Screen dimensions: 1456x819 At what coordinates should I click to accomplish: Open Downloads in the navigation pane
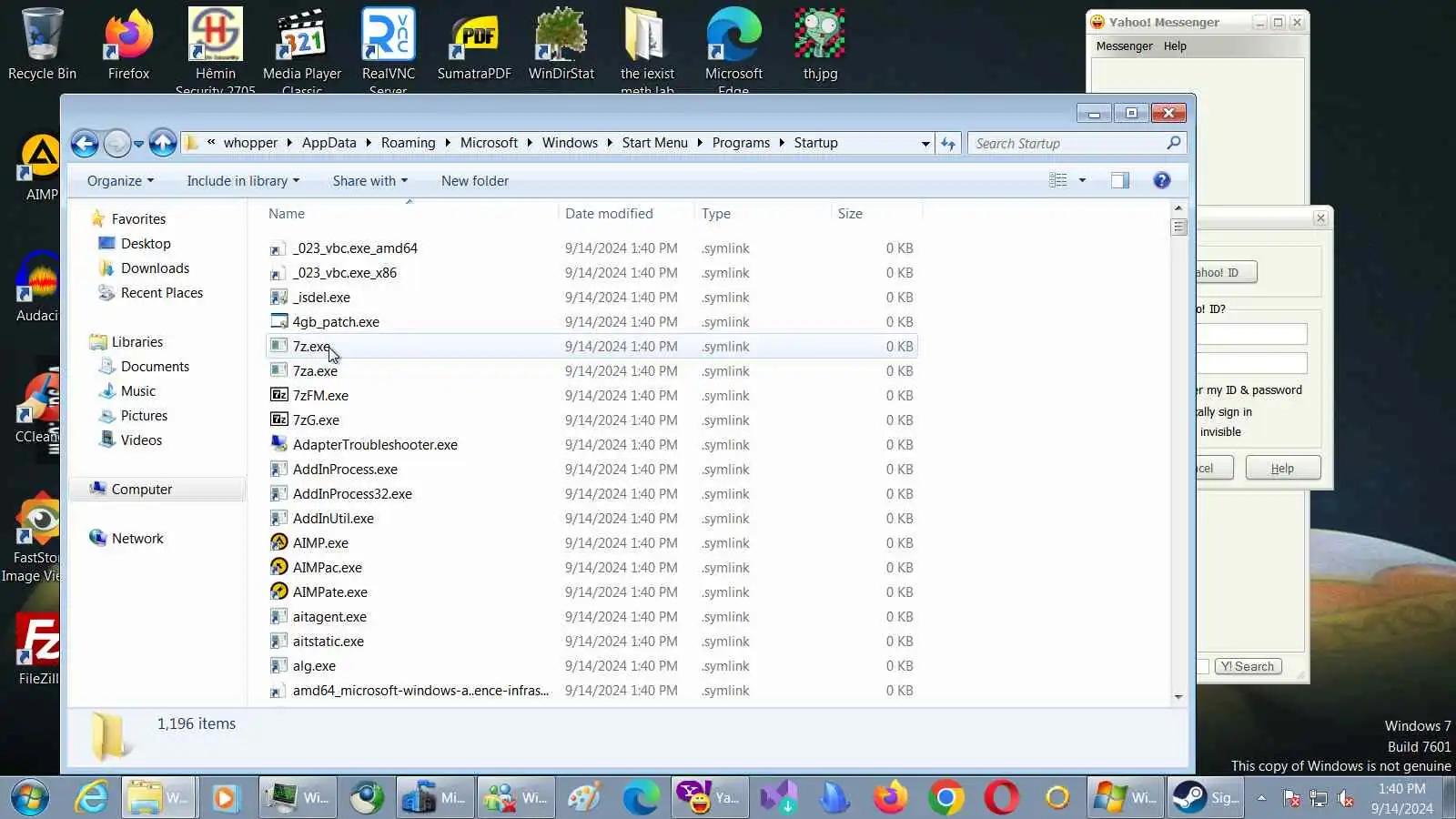(x=155, y=268)
